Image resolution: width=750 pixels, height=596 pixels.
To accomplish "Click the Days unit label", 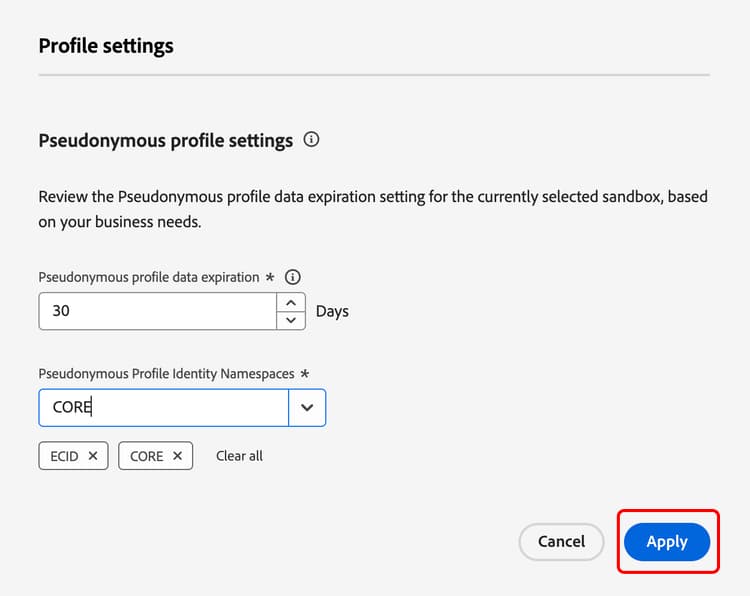I will 332,311.
